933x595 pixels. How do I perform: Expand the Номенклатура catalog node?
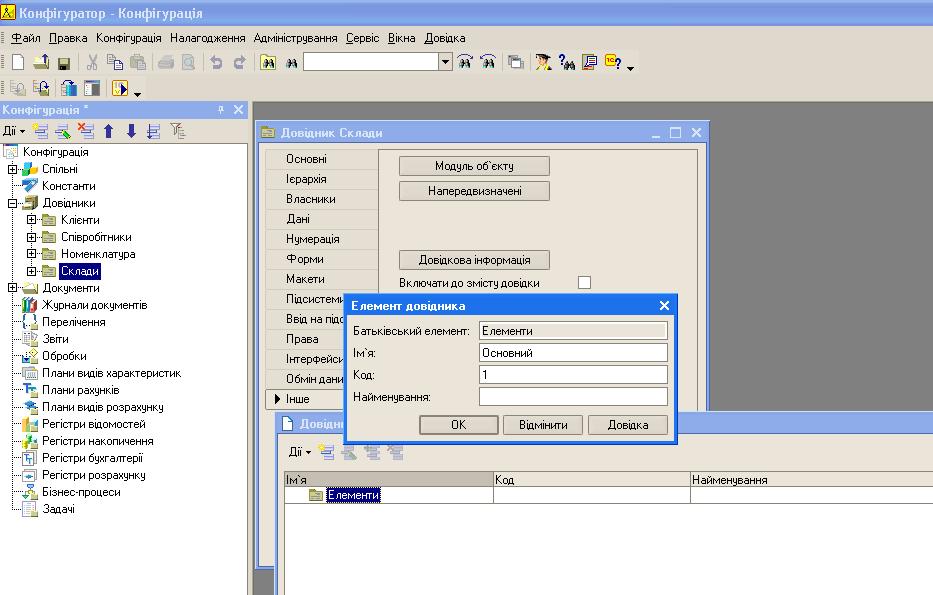tap(31, 253)
